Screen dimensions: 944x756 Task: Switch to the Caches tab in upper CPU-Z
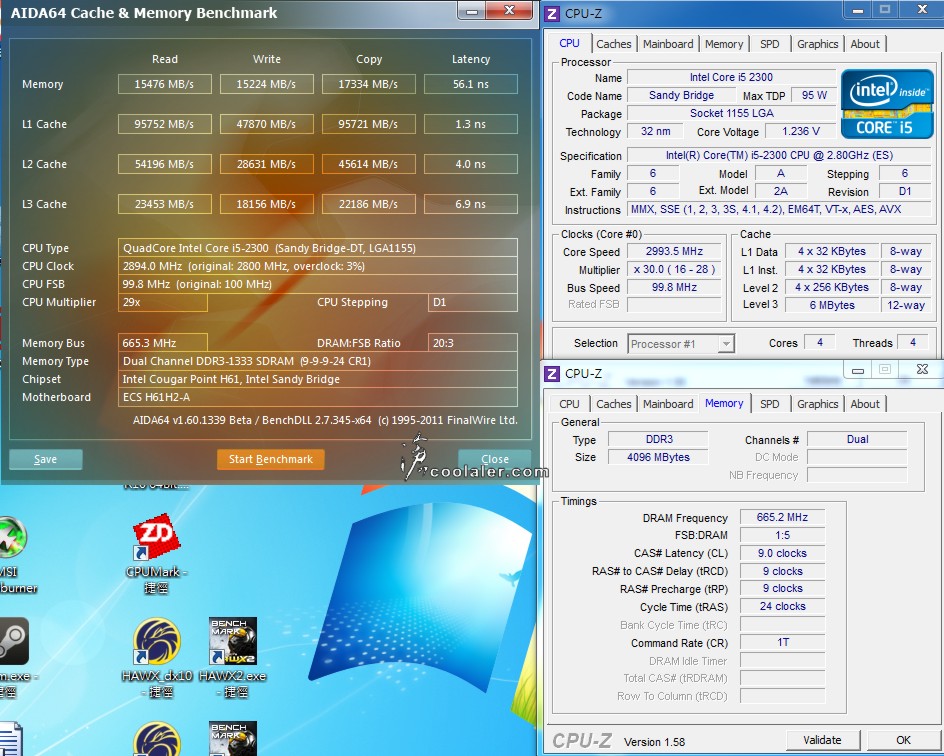613,44
